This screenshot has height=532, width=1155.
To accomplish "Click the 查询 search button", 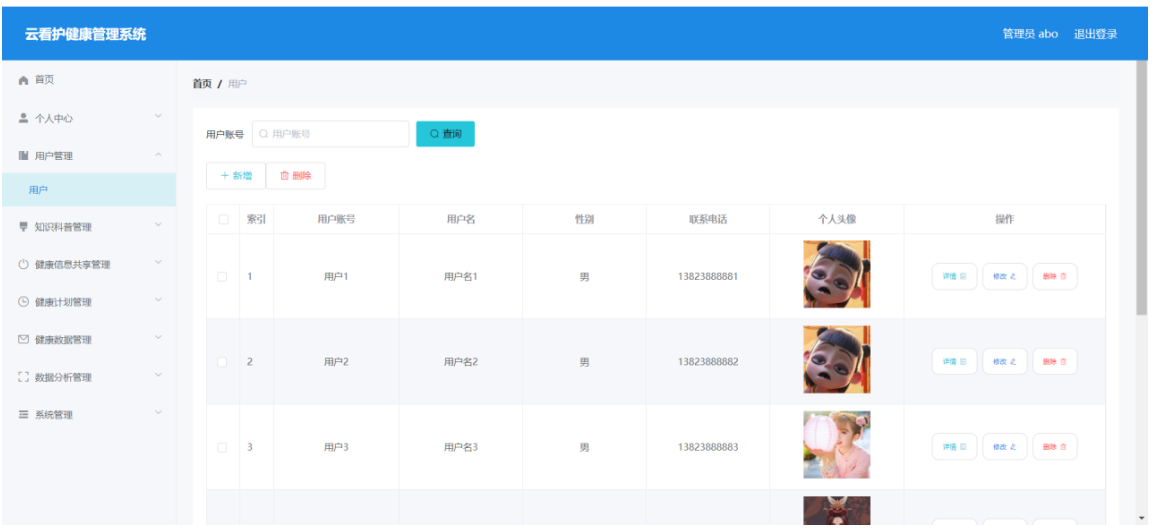I will (x=445, y=134).
